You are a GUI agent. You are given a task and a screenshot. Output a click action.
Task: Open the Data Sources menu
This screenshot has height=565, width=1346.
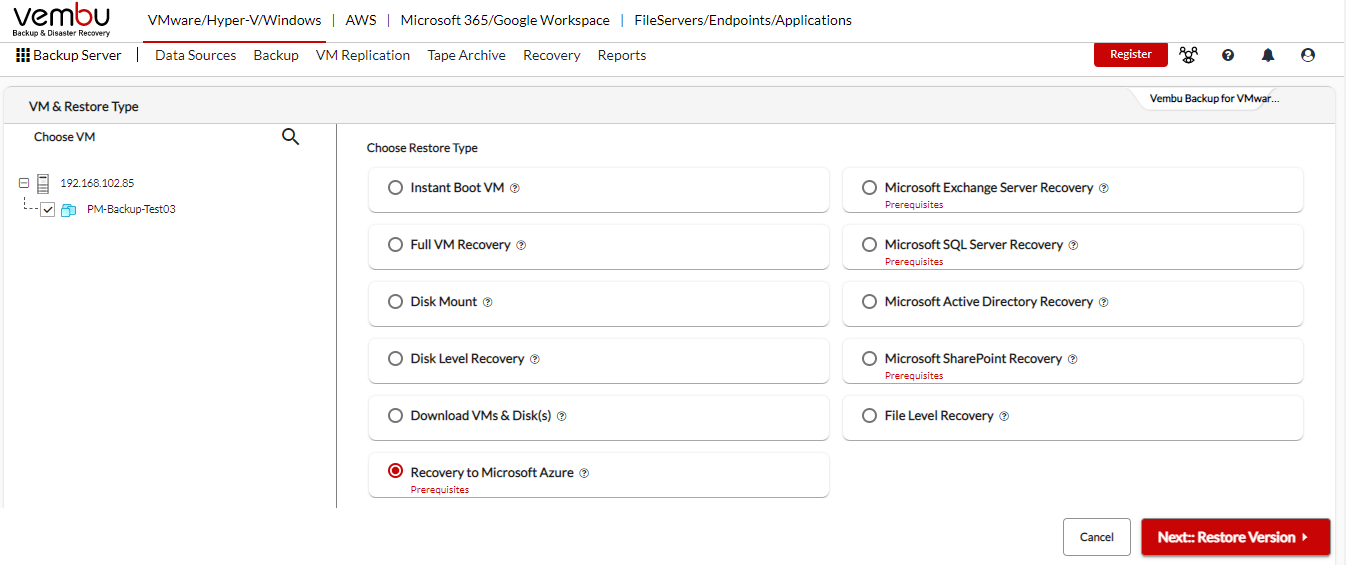click(x=196, y=55)
